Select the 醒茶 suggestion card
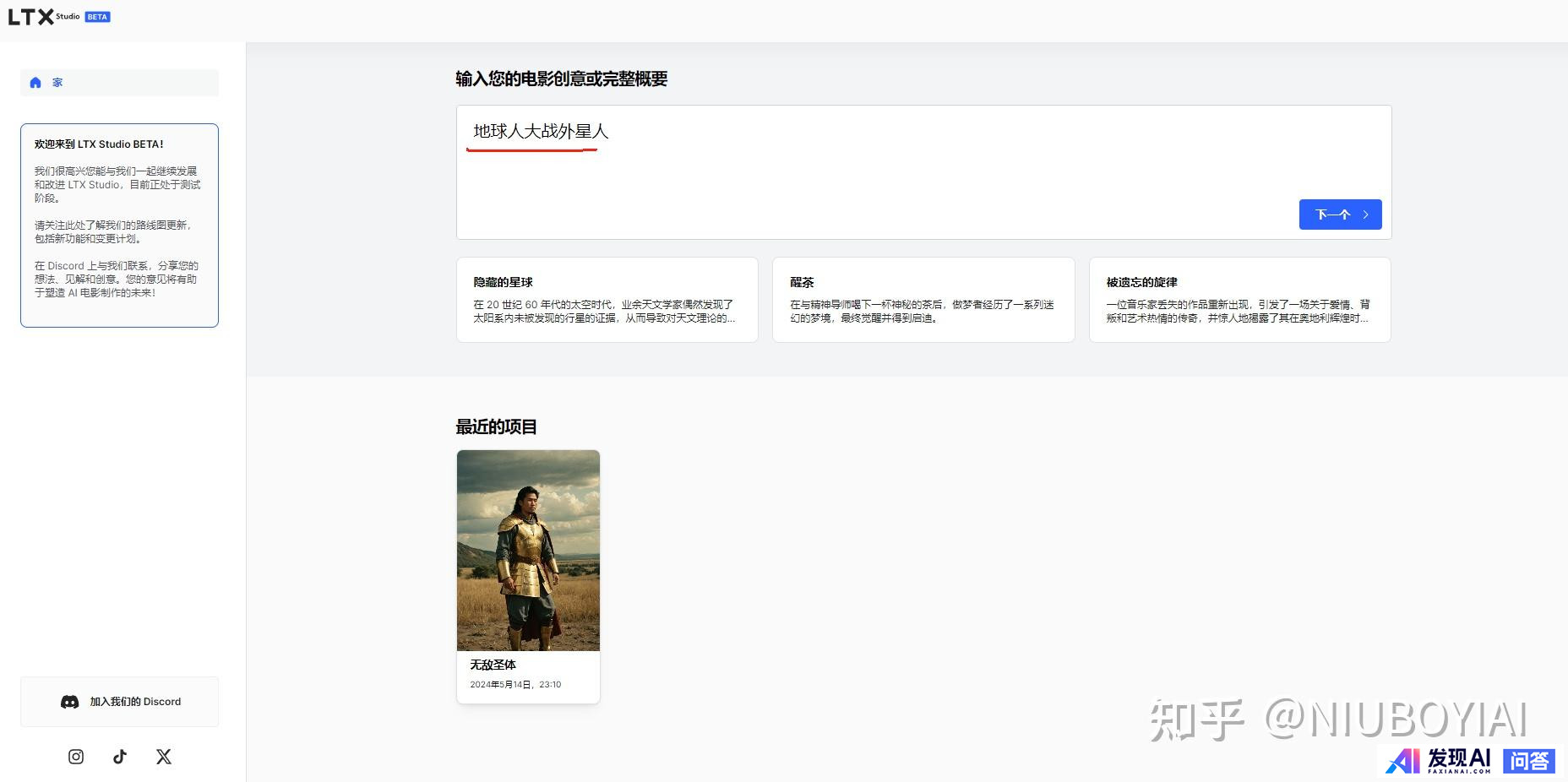 pos(923,299)
